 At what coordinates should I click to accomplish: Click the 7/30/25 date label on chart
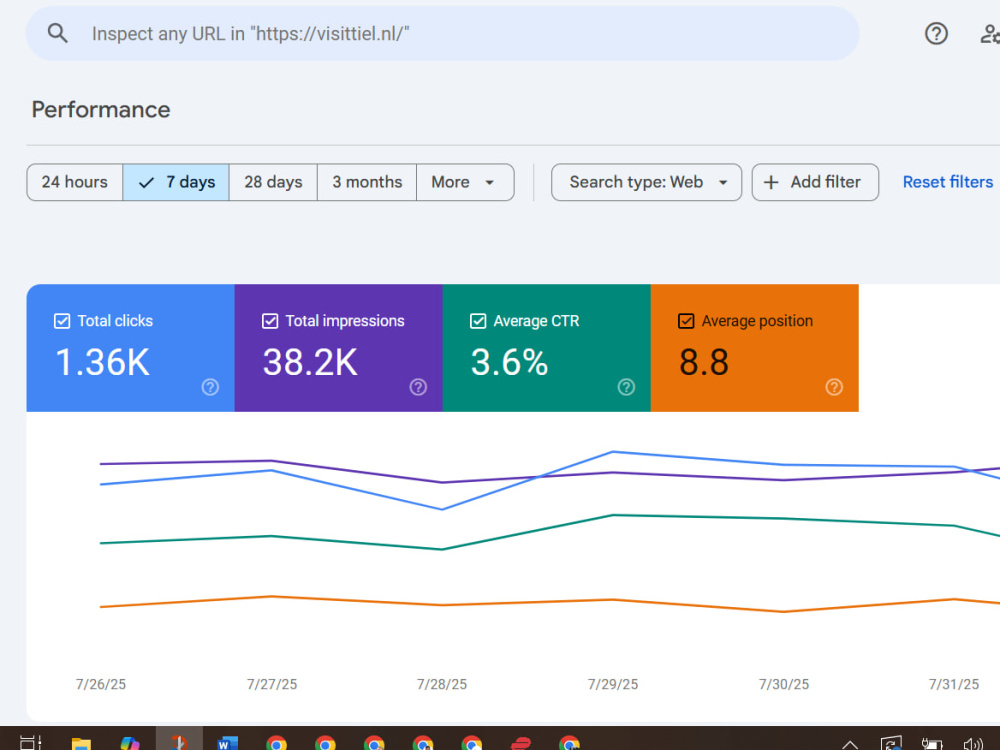[784, 684]
